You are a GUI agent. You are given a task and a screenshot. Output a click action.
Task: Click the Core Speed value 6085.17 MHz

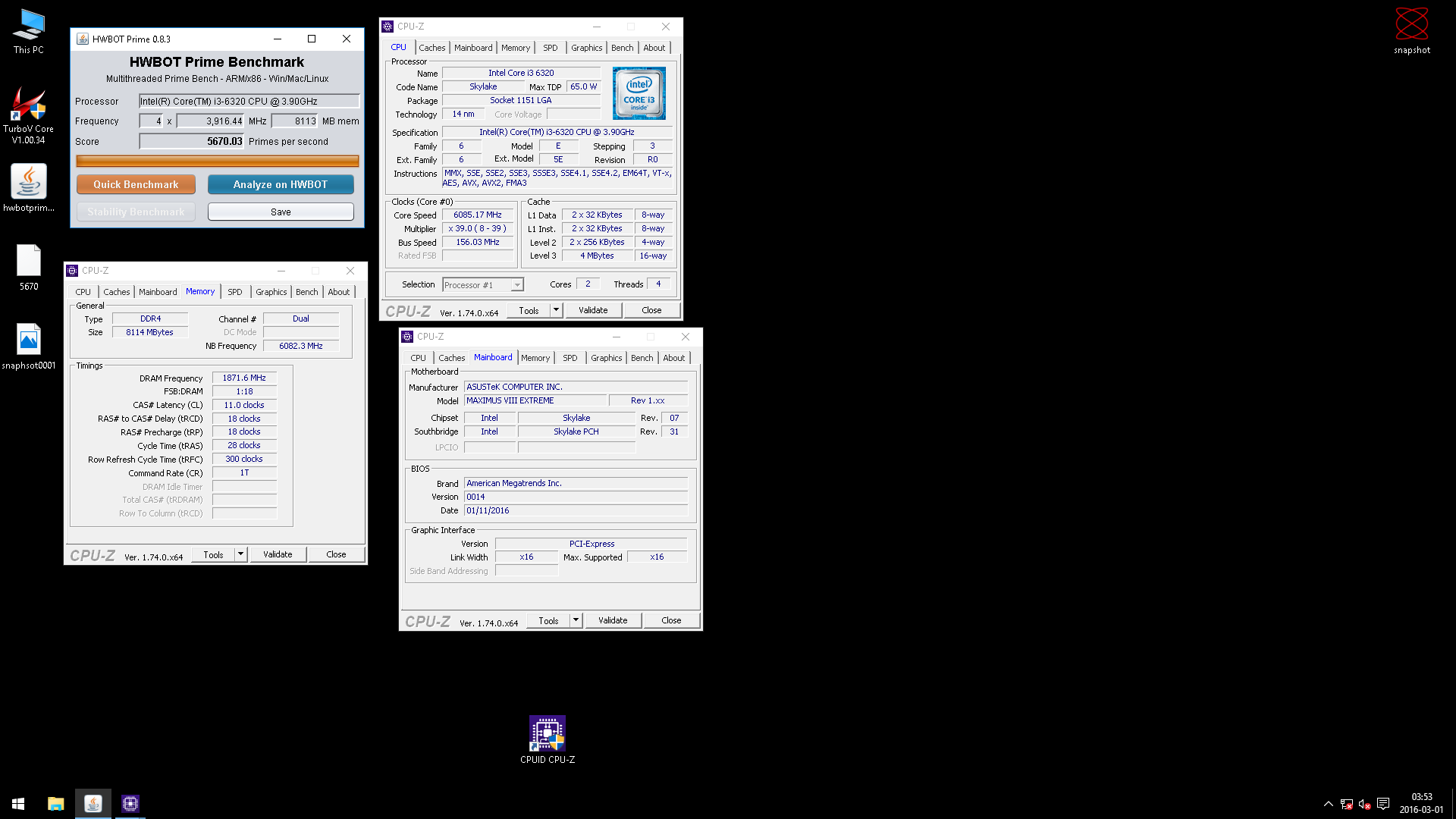[x=478, y=215]
